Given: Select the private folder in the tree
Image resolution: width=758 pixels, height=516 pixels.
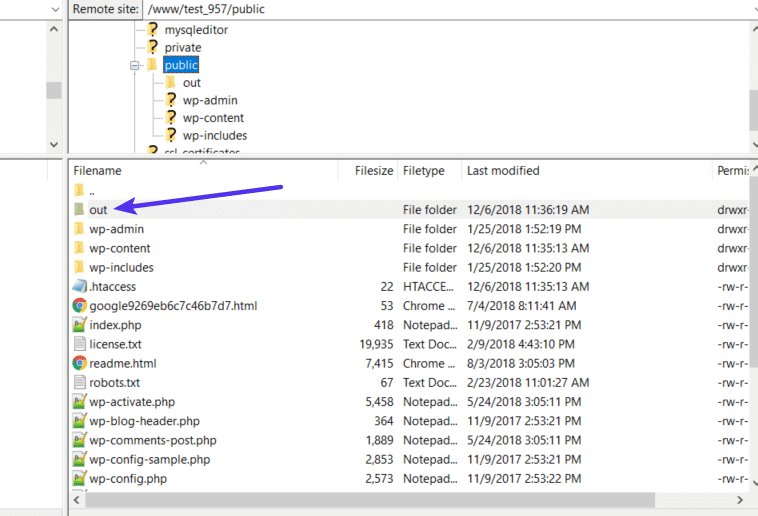Looking at the screenshot, I should click(182, 47).
